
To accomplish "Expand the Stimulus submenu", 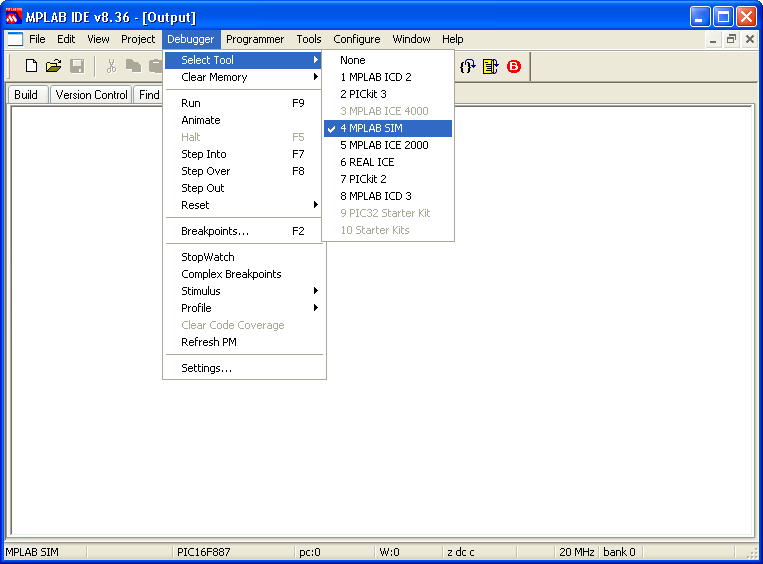I will pyautogui.click(x=243, y=291).
